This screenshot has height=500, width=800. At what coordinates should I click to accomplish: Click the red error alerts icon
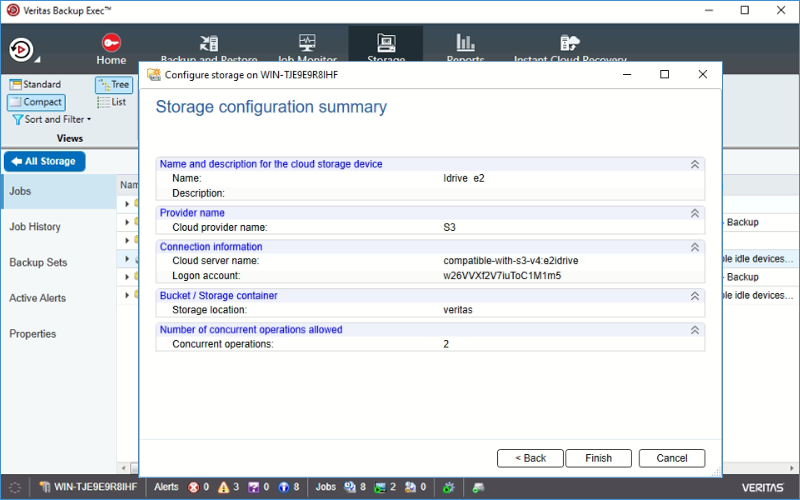click(193, 487)
